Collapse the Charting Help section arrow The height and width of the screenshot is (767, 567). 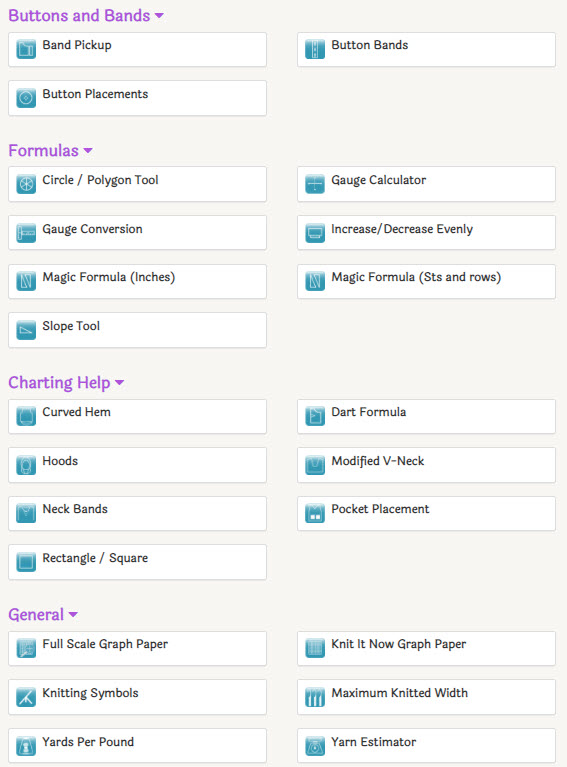[x=119, y=383]
